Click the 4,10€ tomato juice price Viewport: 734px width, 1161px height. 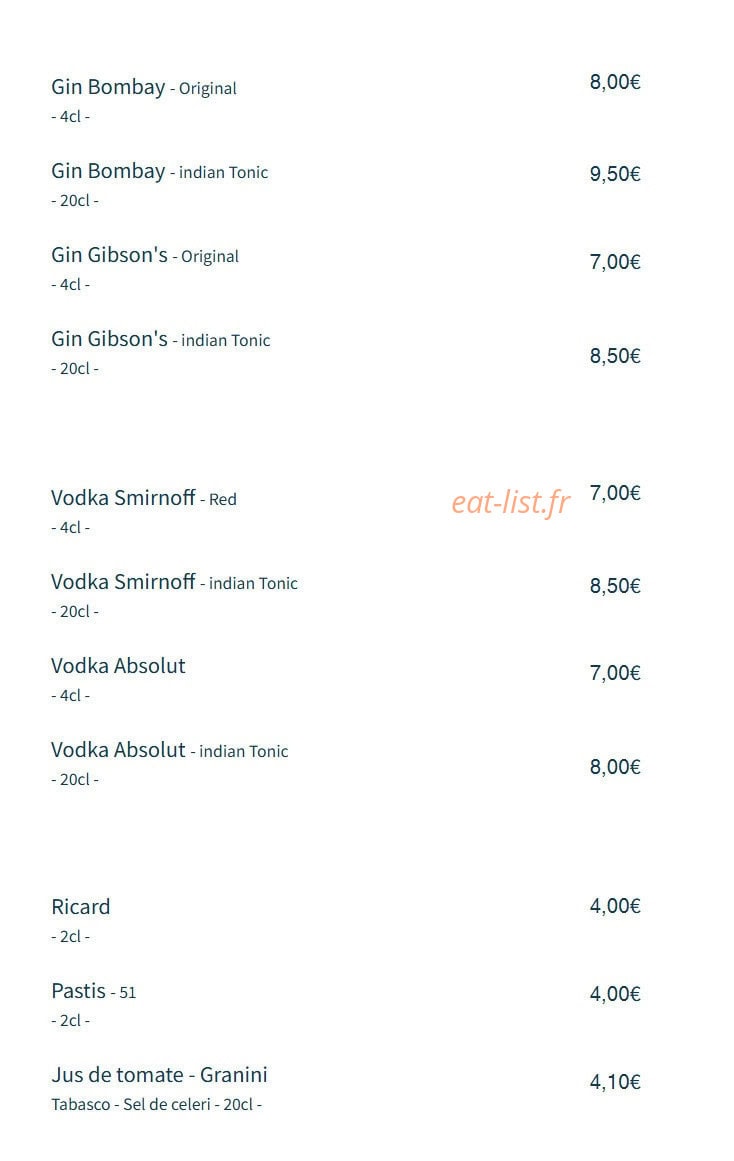coord(615,1083)
